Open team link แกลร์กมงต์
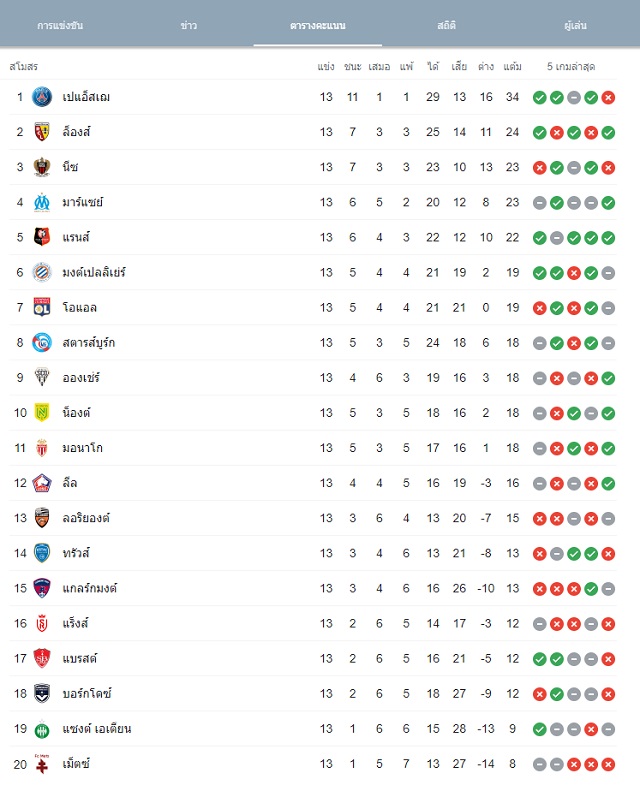The width and height of the screenshot is (640, 785). point(90,588)
